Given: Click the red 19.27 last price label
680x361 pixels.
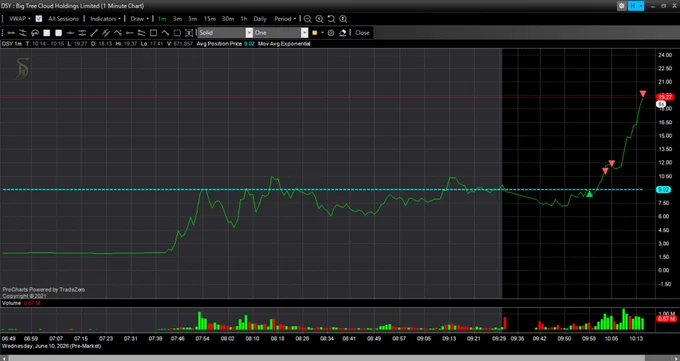Looking at the screenshot, I should 664,97.
